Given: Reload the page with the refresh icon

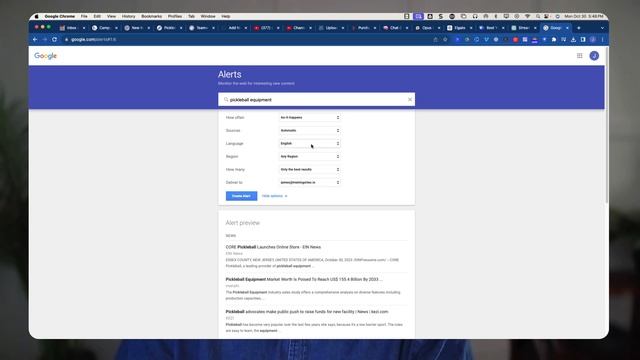Looking at the screenshot, I should (54, 40).
